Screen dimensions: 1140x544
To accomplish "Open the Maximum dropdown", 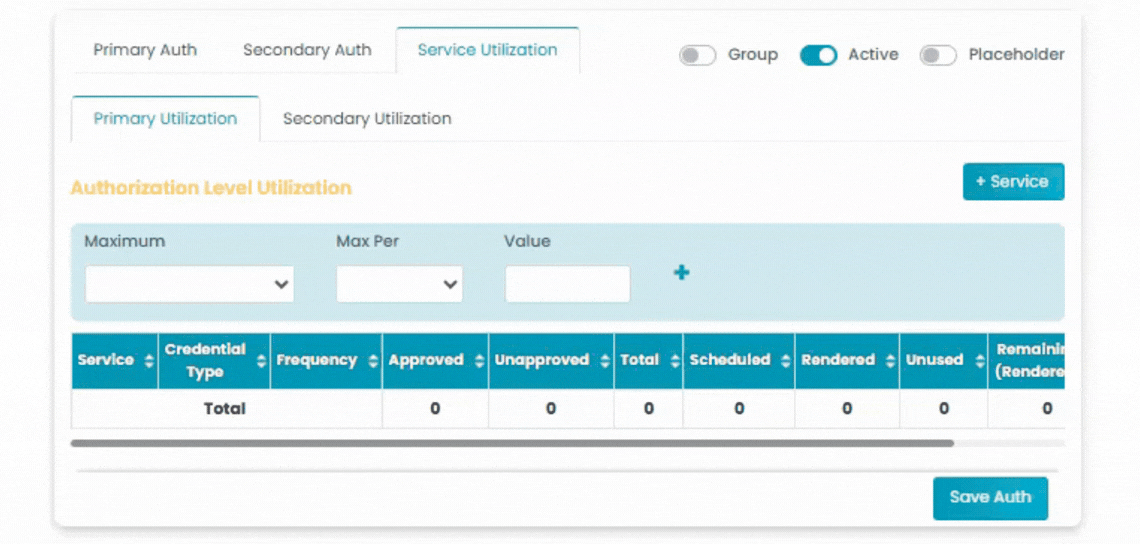I will click(x=189, y=284).
